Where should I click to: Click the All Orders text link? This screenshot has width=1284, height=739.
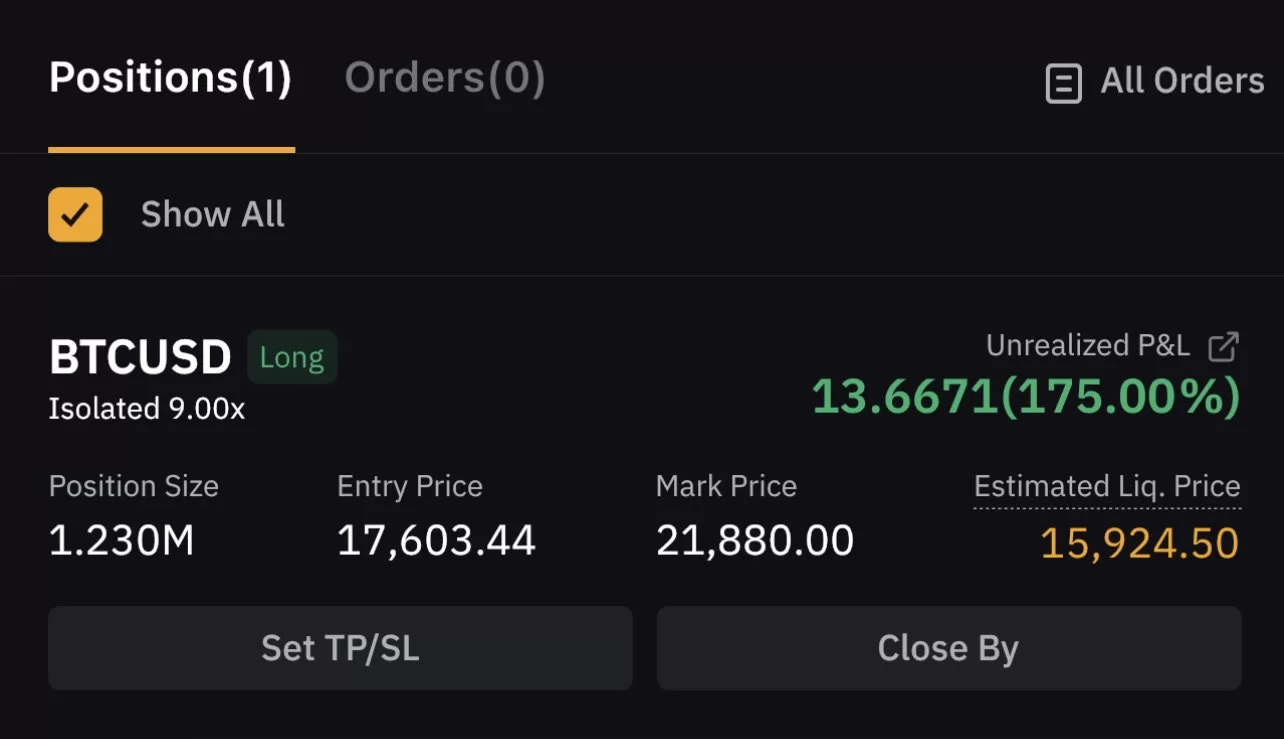click(x=1182, y=81)
